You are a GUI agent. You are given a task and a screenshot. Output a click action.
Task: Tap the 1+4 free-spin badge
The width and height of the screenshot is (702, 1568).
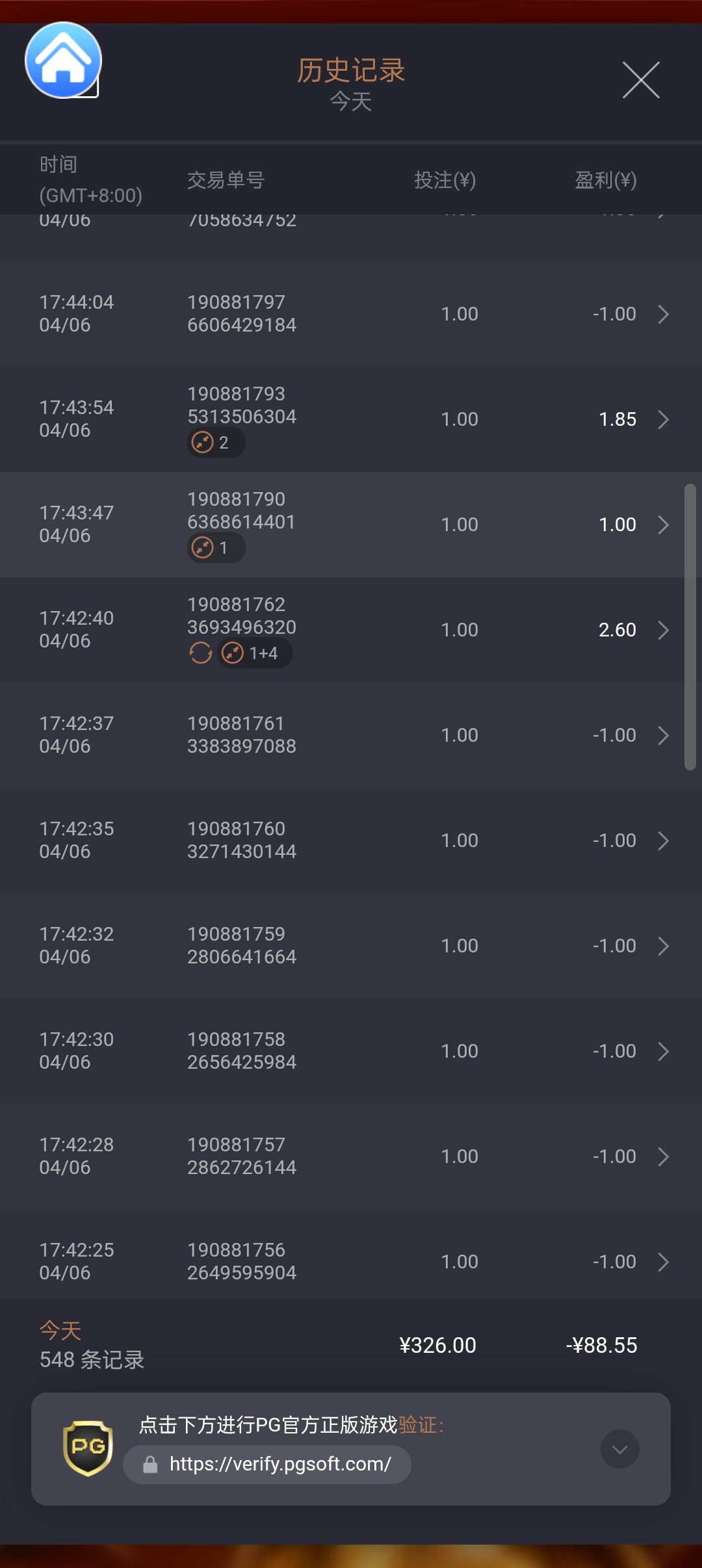pyautogui.click(x=255, y=653)
